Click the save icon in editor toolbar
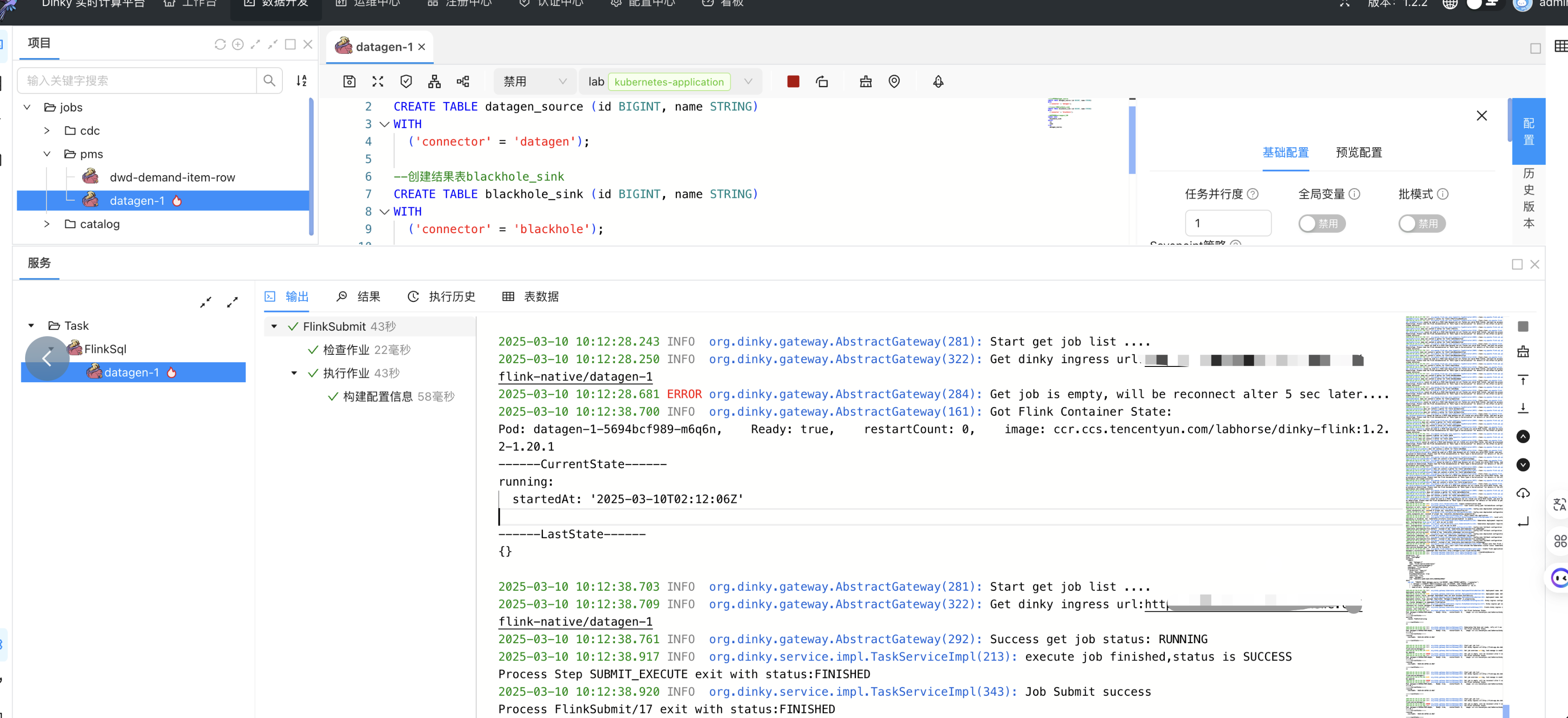This screenshot has width=1568, height=718. (349, 82)
